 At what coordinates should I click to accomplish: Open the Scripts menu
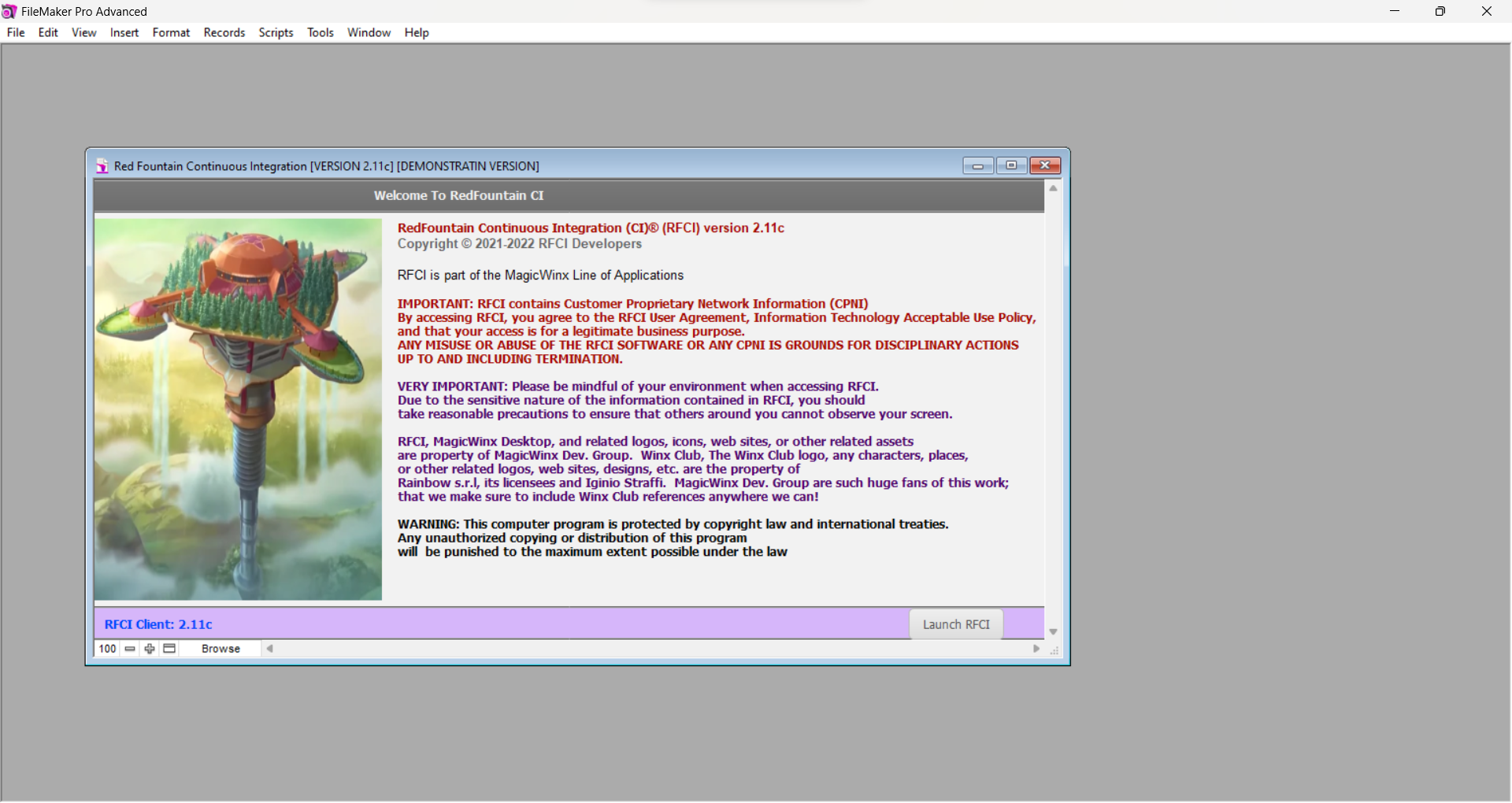[276, 33]
